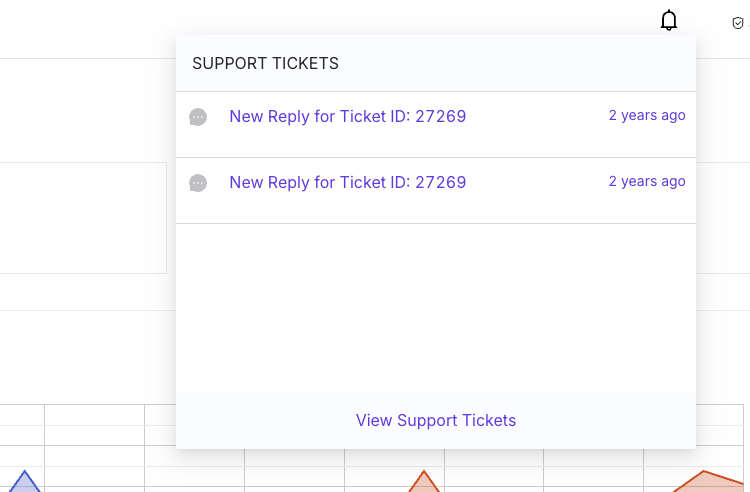
Task: Click the top header bar left of the panel
Action: coord(88,29)
